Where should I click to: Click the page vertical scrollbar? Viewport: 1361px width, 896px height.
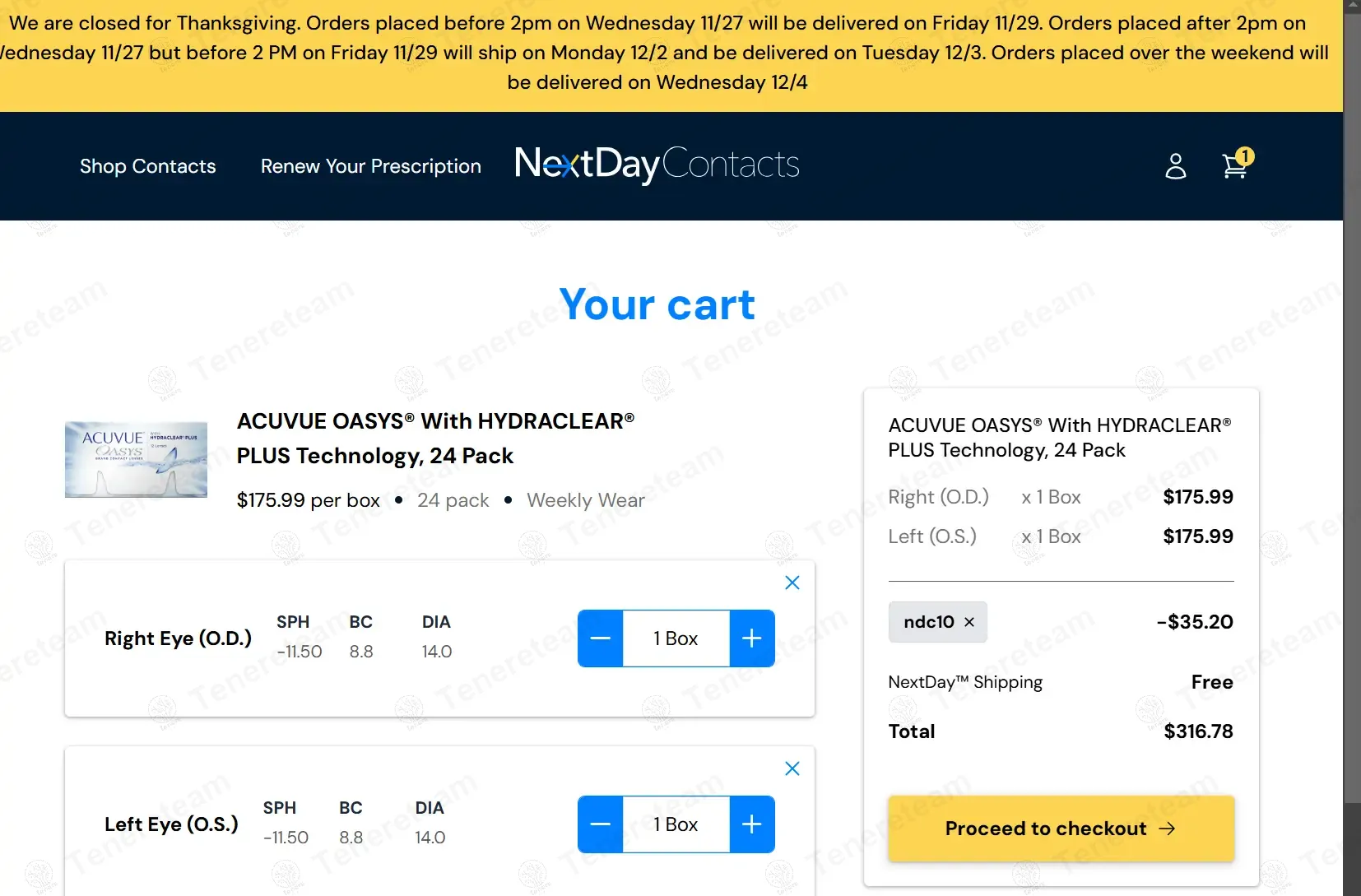coord(1352,411)
